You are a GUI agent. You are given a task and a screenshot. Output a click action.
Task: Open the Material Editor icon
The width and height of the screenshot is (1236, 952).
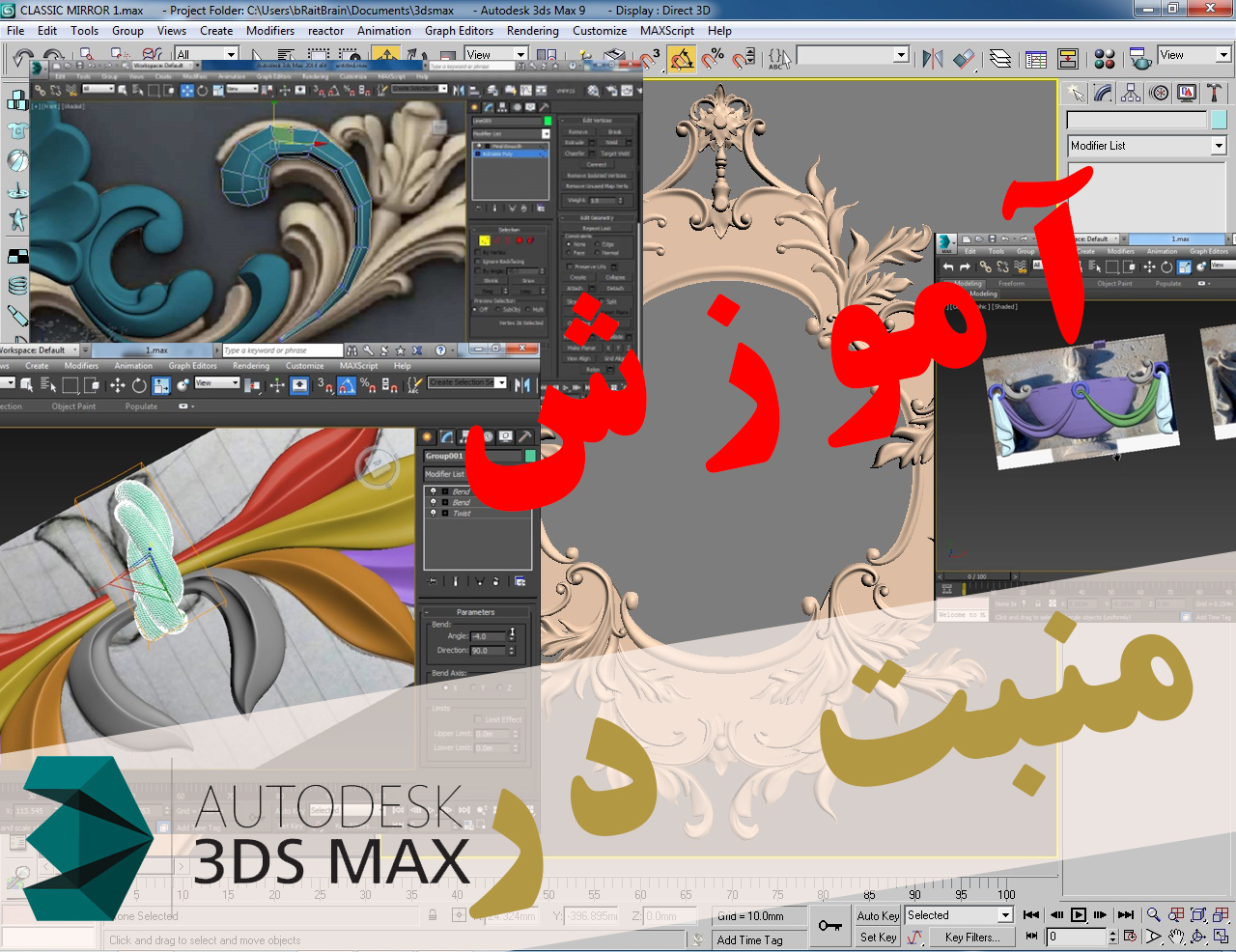tap(1105, 59)
